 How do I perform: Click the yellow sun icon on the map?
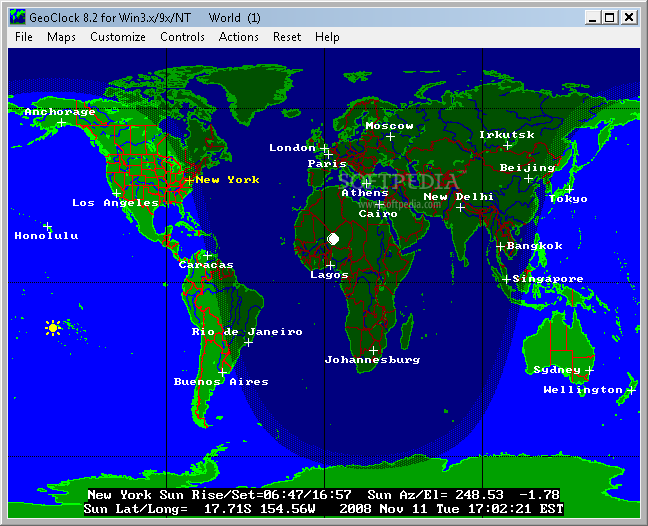click(52, 328)
